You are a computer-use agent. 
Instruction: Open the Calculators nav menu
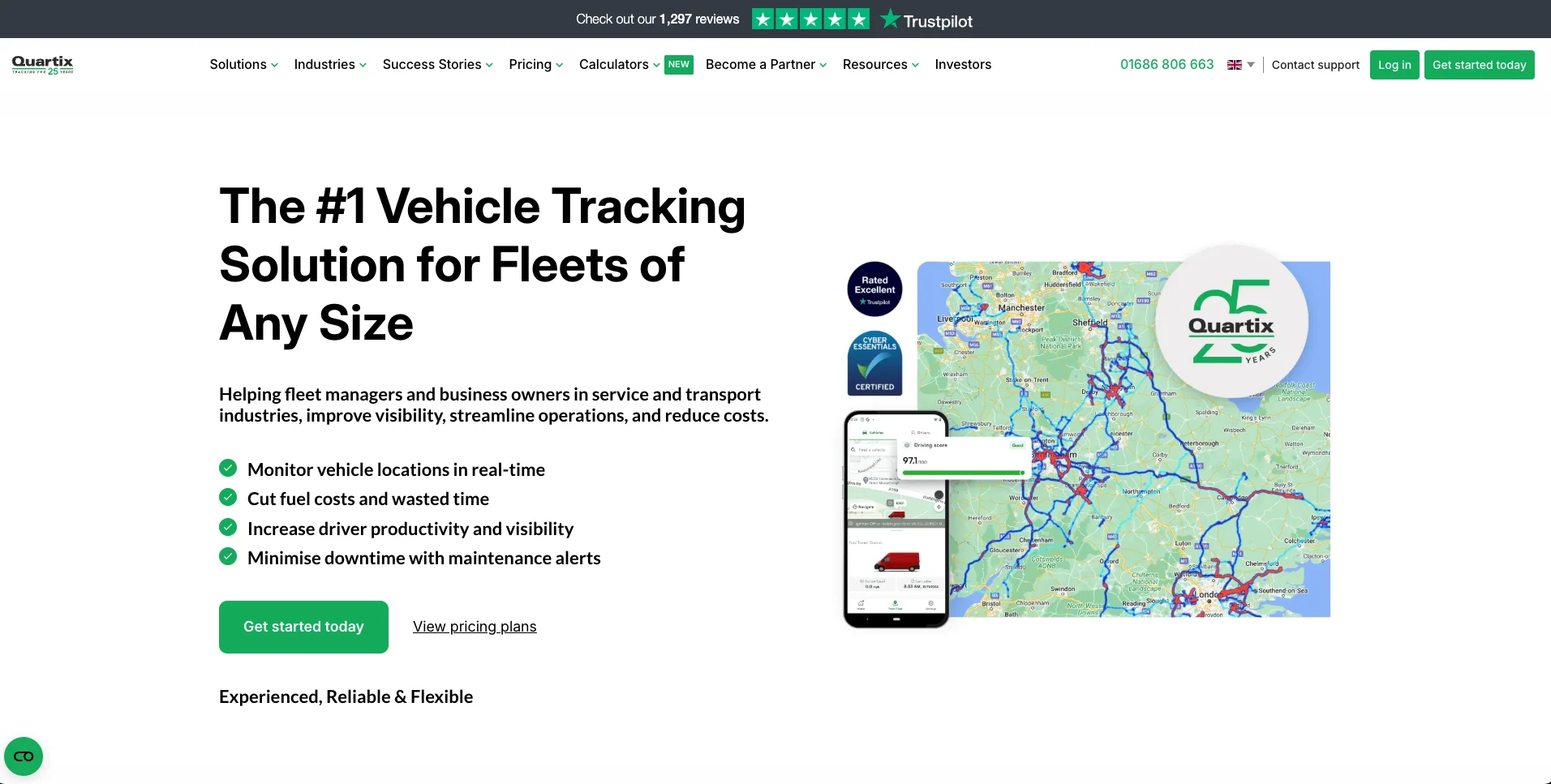click(x=613, y=65)
